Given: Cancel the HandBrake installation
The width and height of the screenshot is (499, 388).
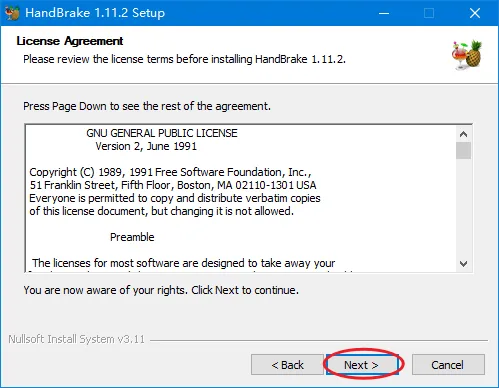Looking at the screenshot, I should pyautogui.click(x=448, y=365).
